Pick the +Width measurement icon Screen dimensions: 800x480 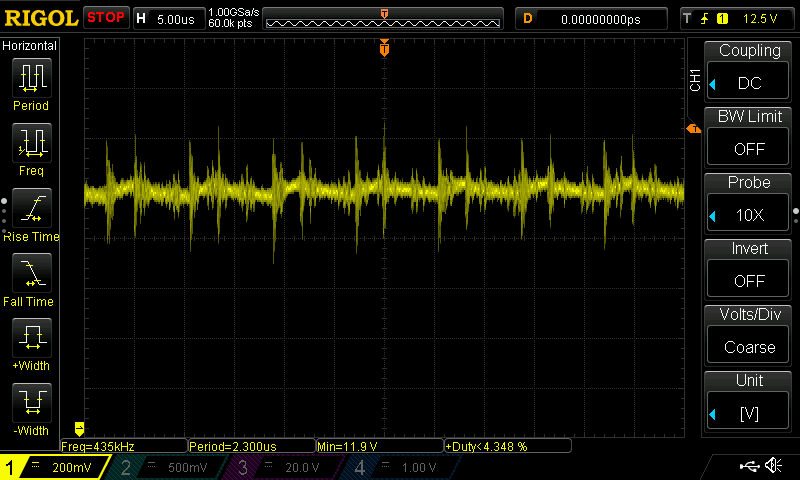(30, 340)
